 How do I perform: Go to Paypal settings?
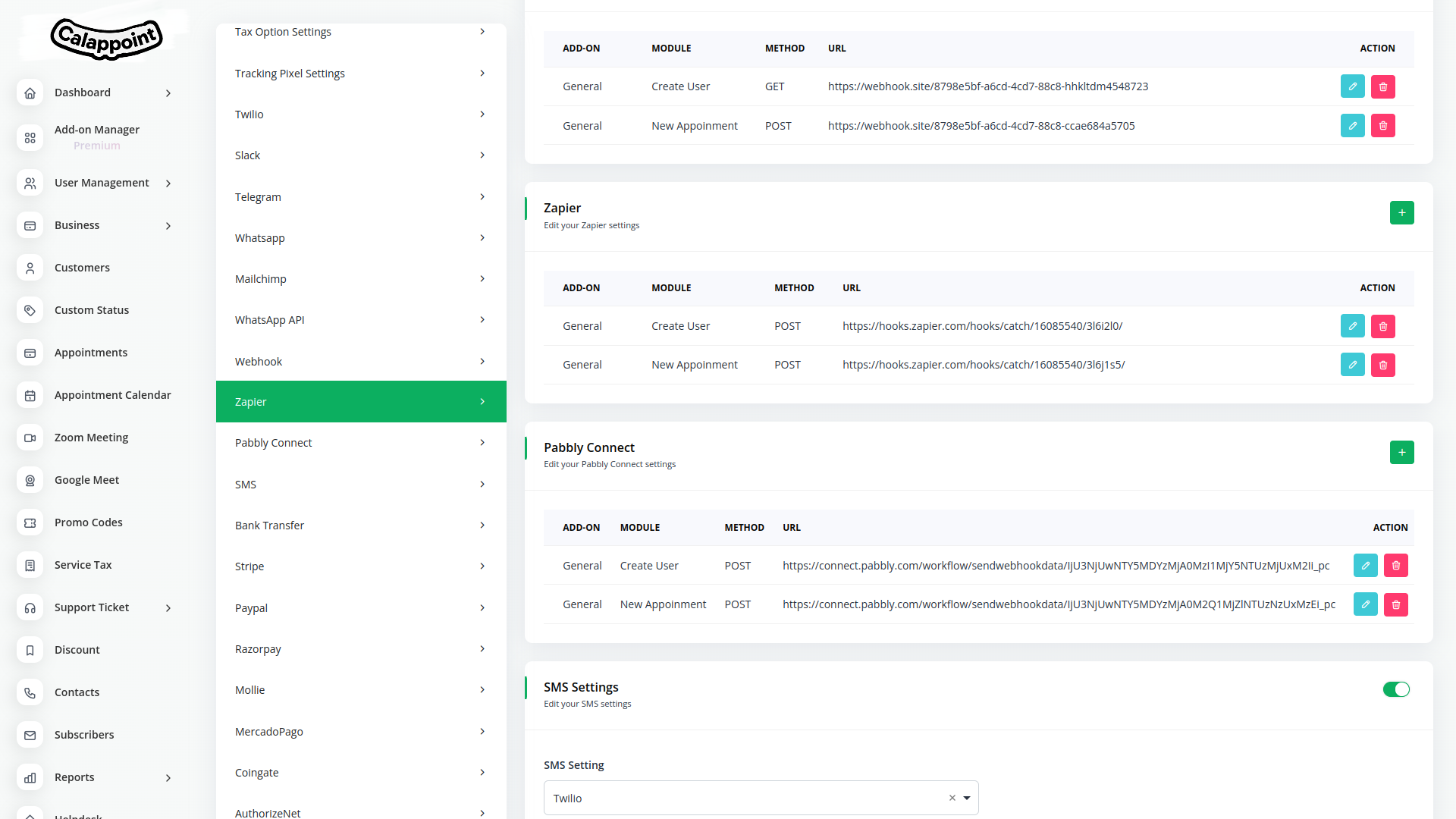coord(361,608)
